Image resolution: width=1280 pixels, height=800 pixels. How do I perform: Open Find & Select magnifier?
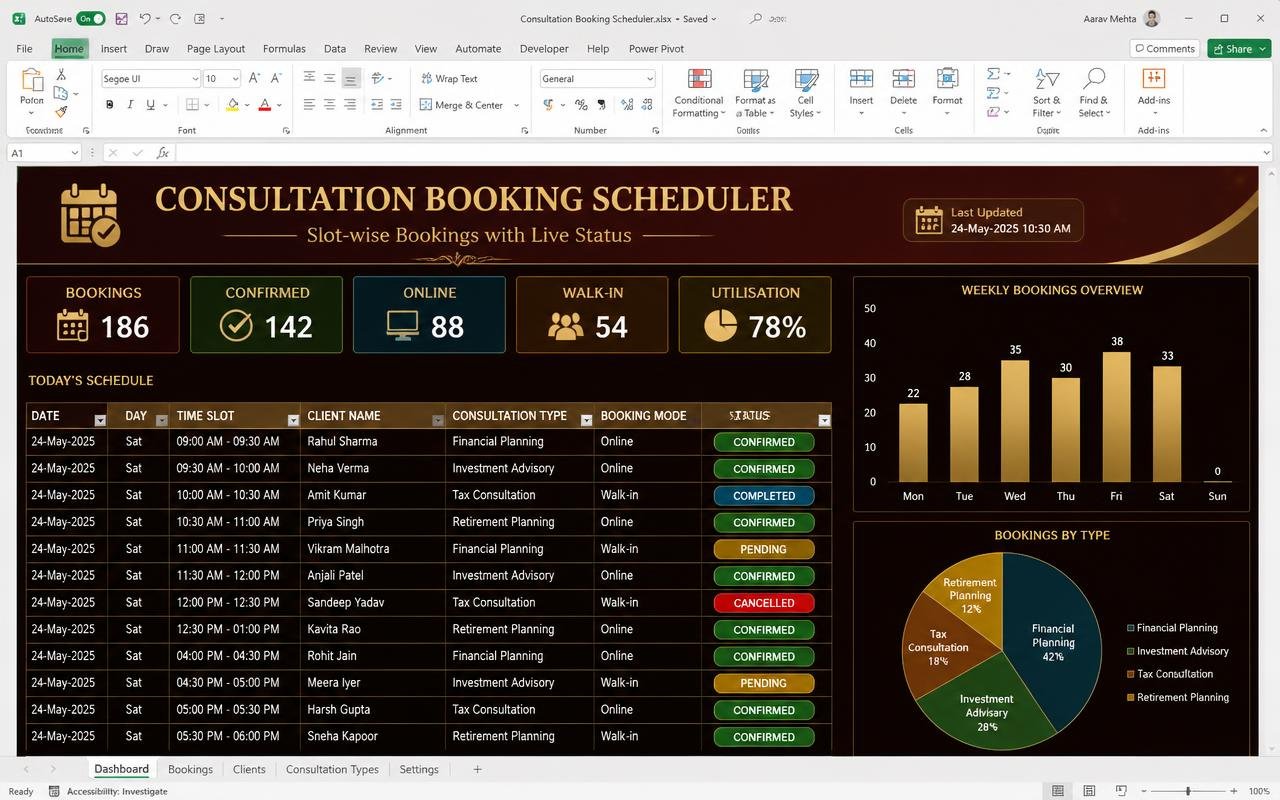tap(1093, 93)
